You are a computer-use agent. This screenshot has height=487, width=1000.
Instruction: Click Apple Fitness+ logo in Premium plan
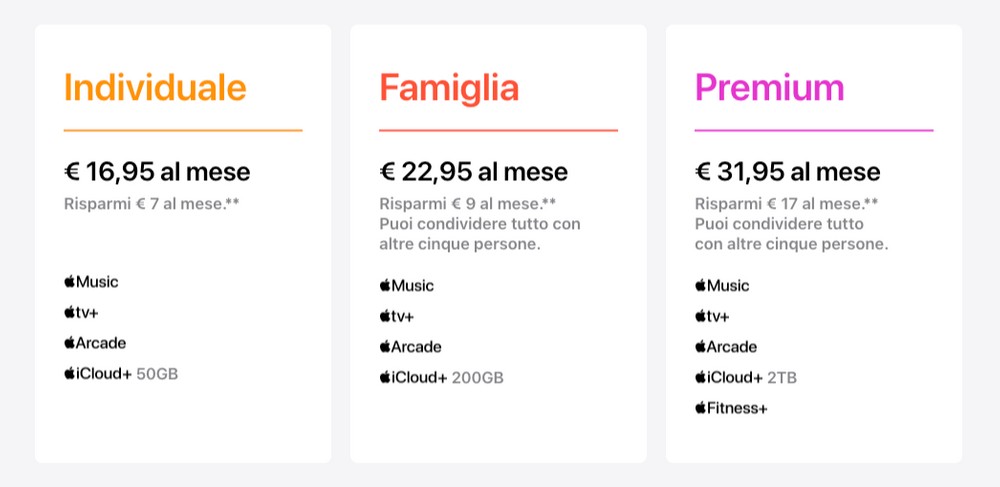731,408
